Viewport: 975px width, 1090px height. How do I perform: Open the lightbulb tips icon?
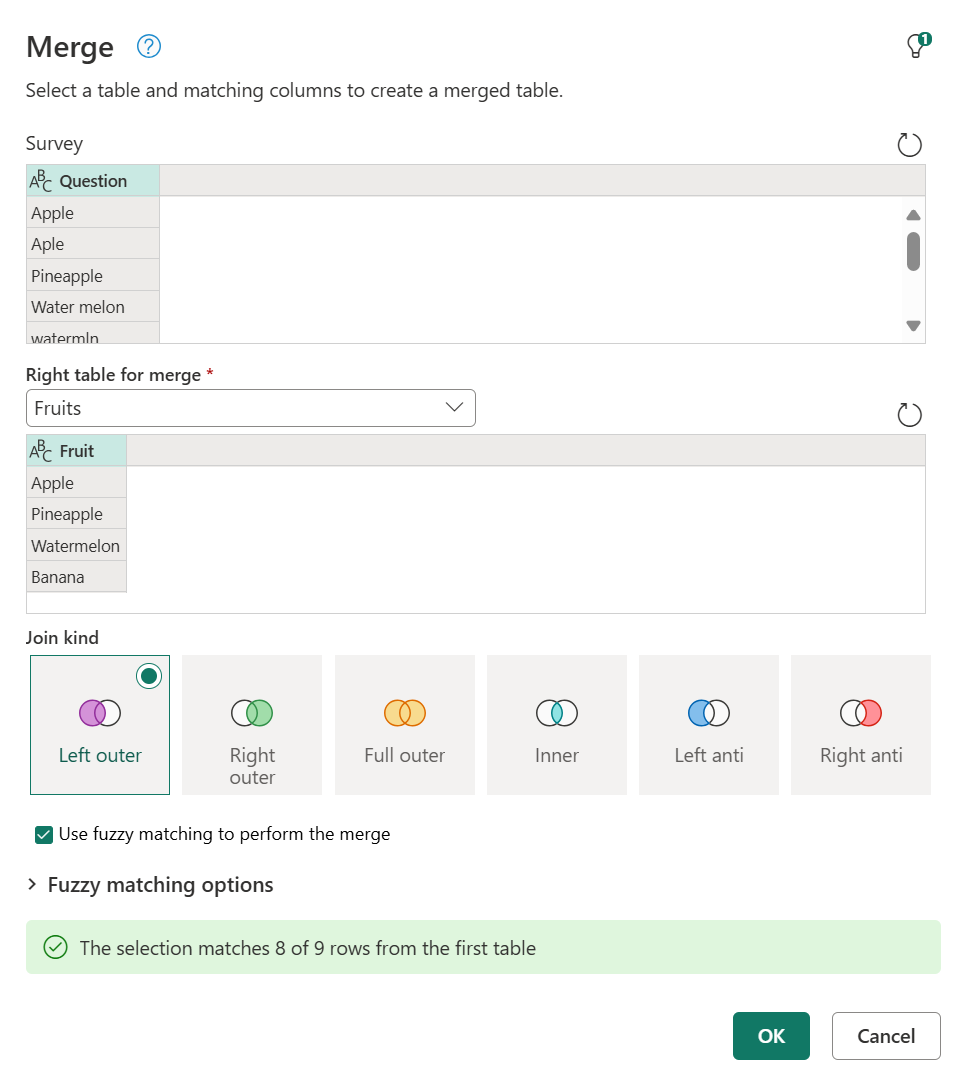[x=916, y=46]
